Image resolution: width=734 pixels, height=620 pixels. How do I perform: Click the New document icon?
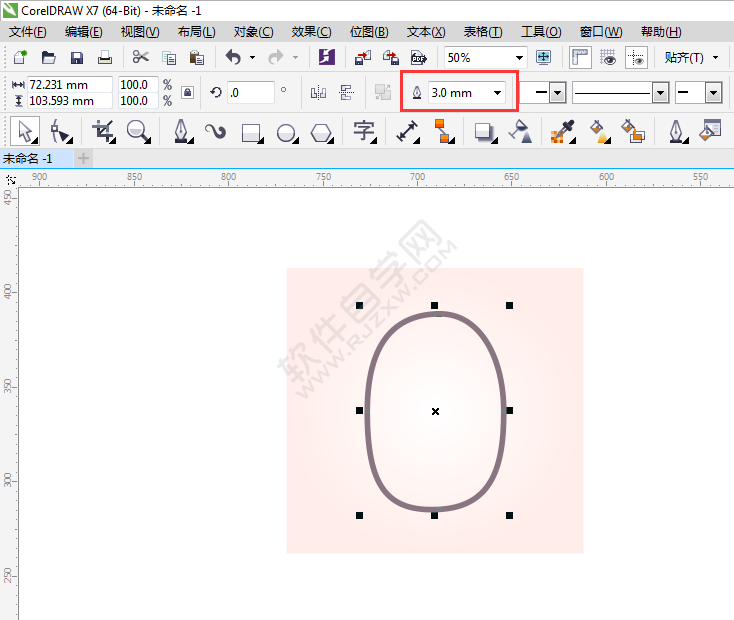20,58
